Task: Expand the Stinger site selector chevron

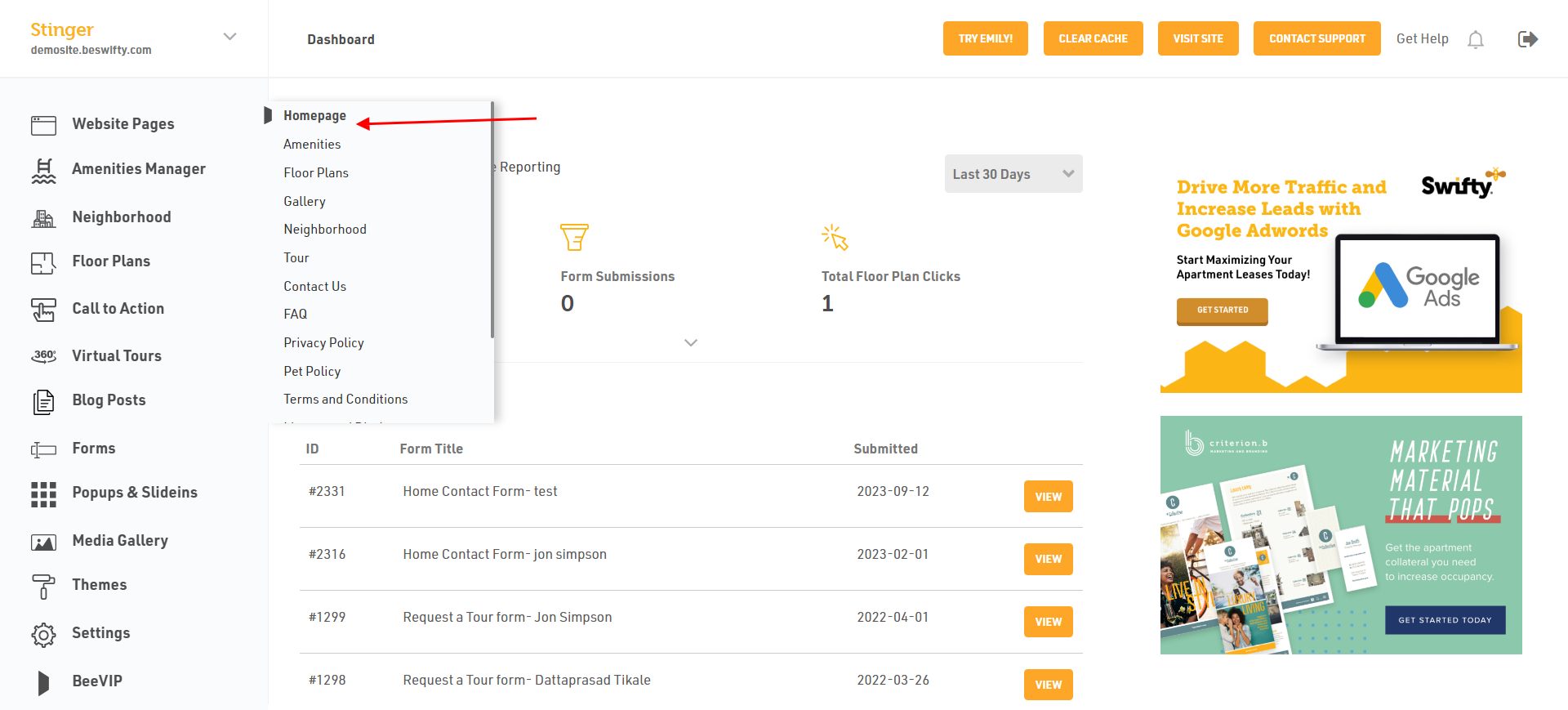Action: pos(230,37)
